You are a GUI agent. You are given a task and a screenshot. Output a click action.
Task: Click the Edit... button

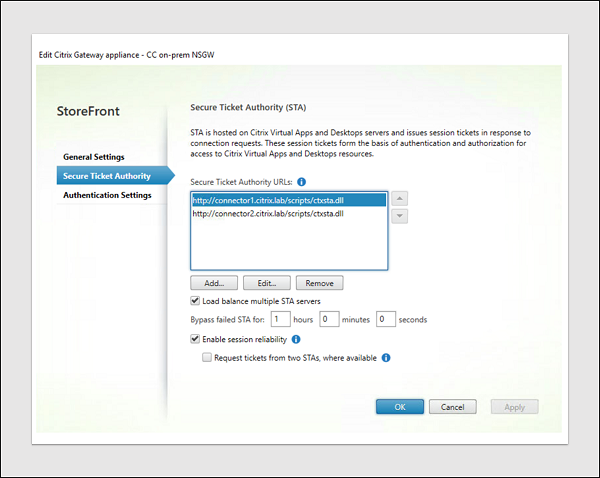(267, 283)
